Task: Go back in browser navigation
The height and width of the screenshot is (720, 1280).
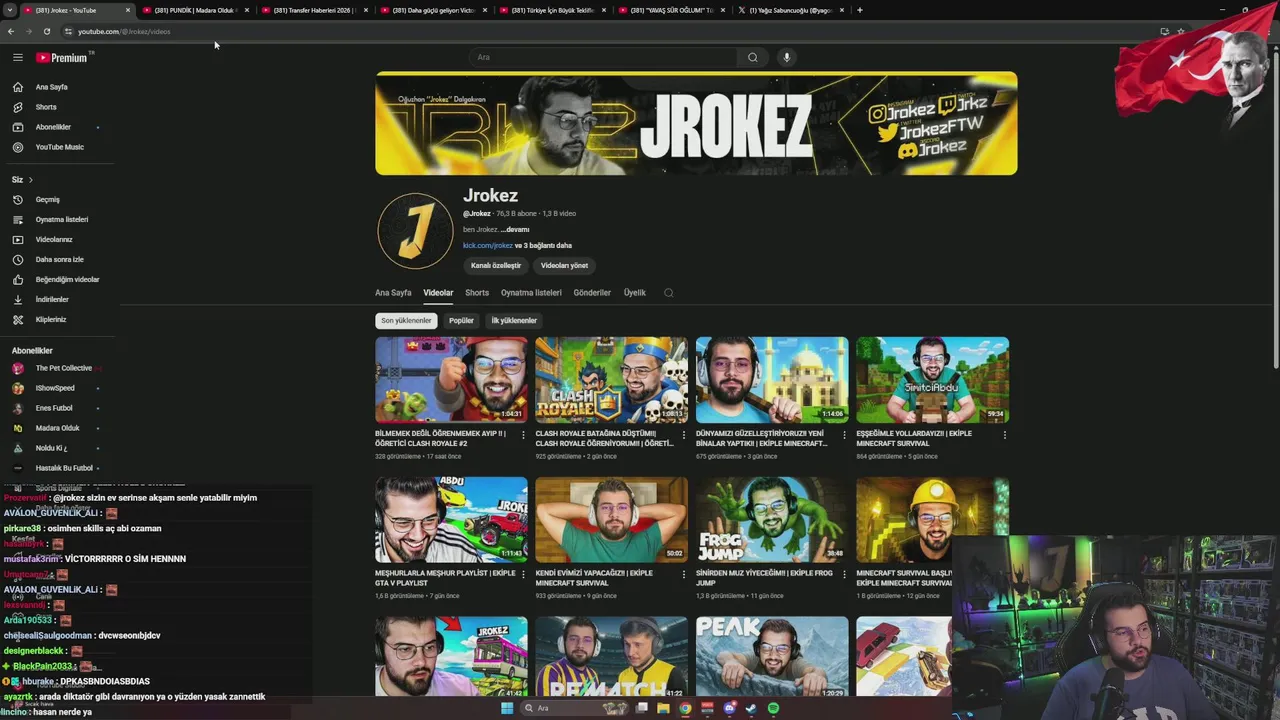Action: pyautogui.click(x=11, y=31)
